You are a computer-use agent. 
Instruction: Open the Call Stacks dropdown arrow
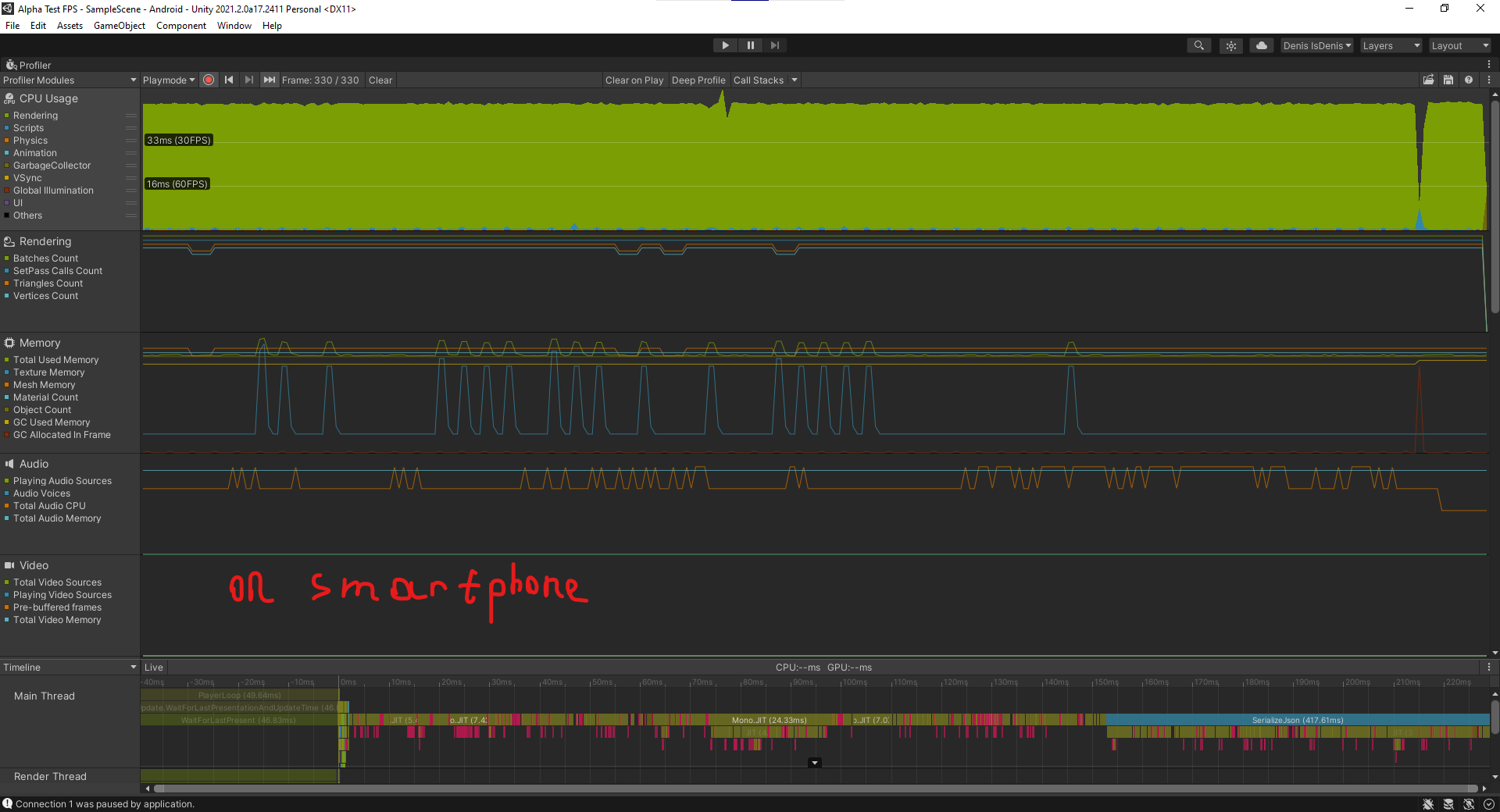(x=795, y=80)
